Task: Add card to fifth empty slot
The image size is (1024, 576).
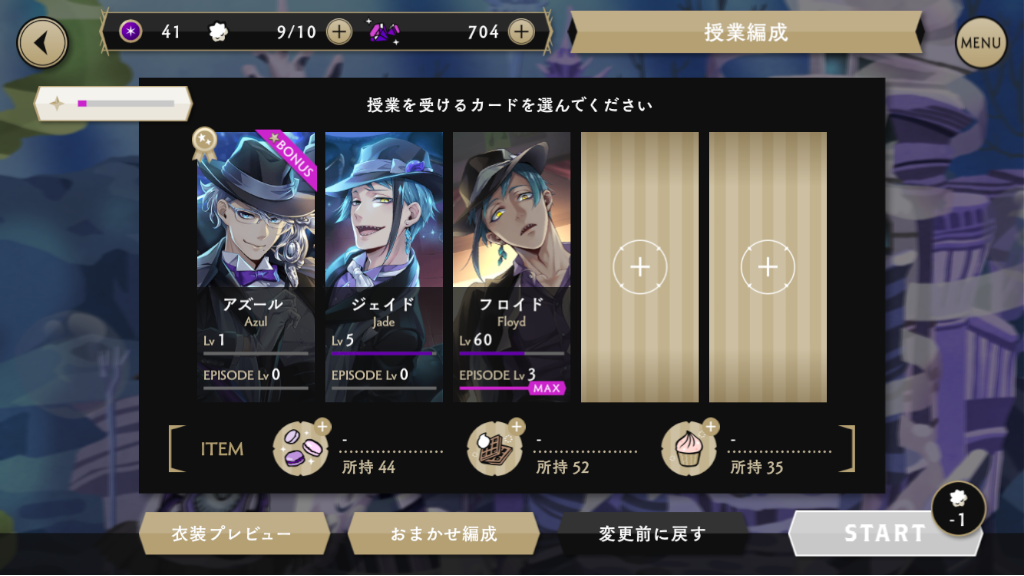Action: 767,267
